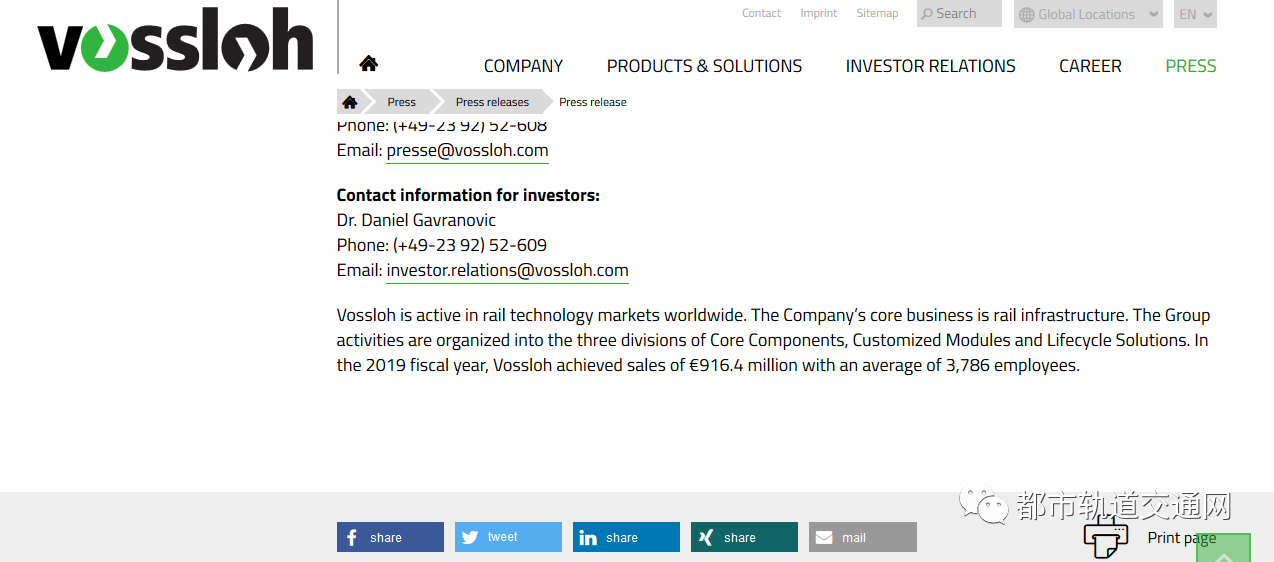Click the home icon in main navigation
The image size is (1274, 562).
point(368,64)
